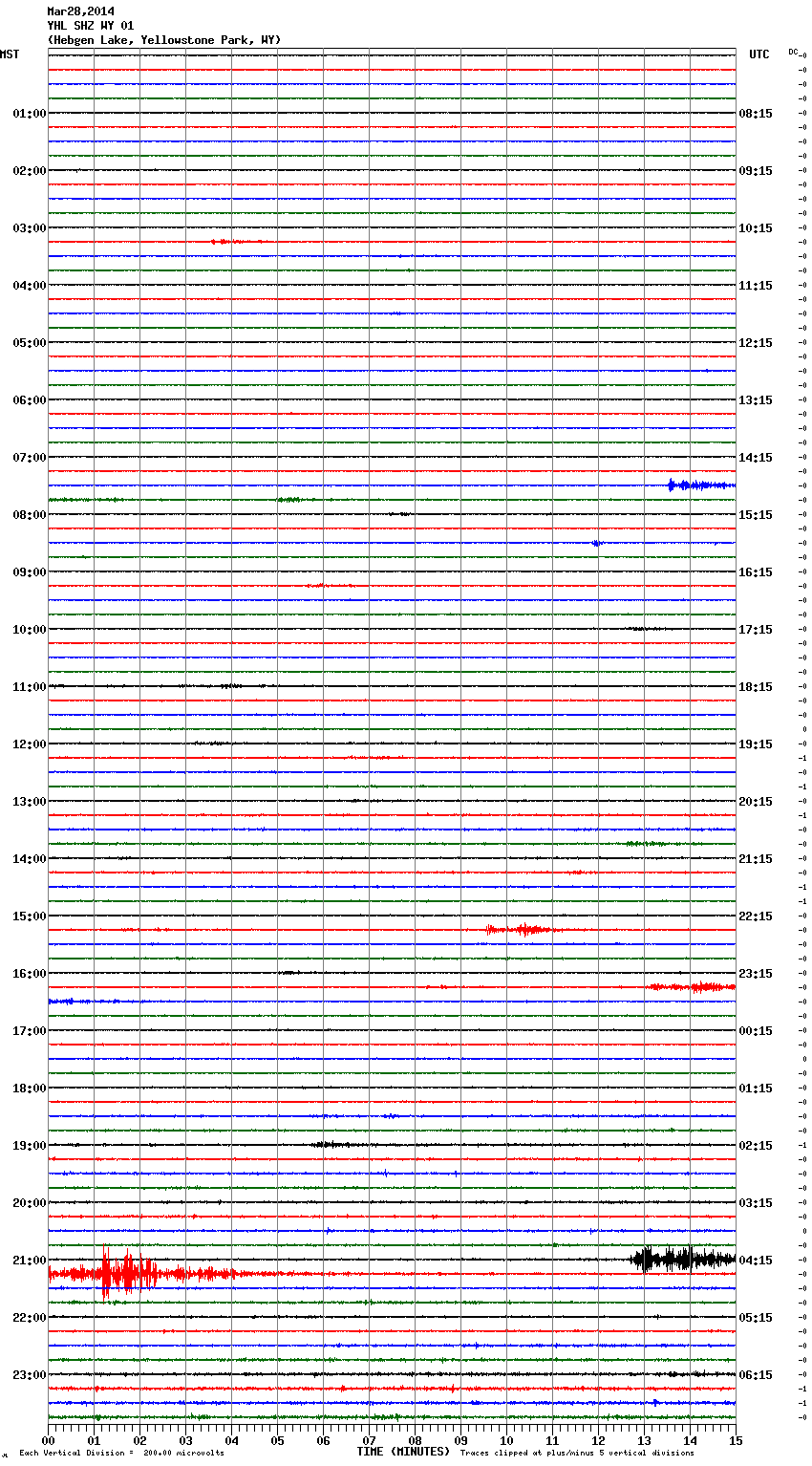Select the 18:00 MST time label

point(29,1089)
